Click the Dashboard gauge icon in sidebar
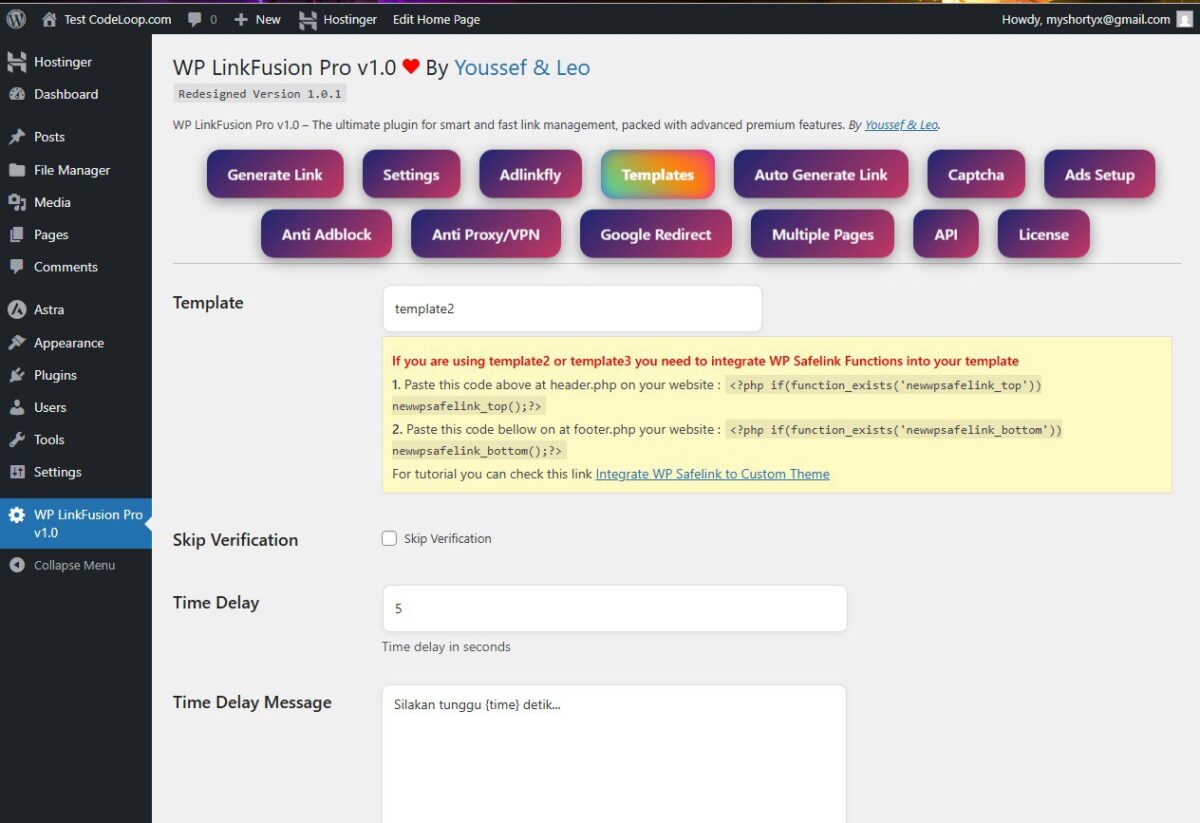1200x823 pixels. pyautogui.click(x=17, y=94)
